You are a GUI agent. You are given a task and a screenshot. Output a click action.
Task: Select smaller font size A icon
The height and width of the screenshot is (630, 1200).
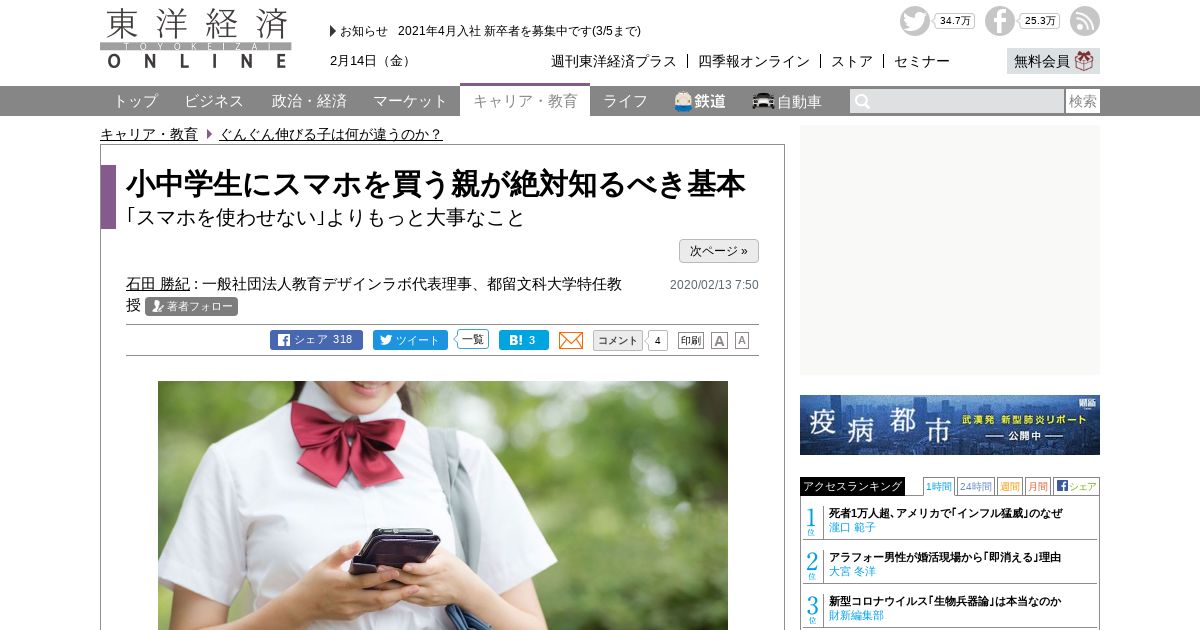742,340
